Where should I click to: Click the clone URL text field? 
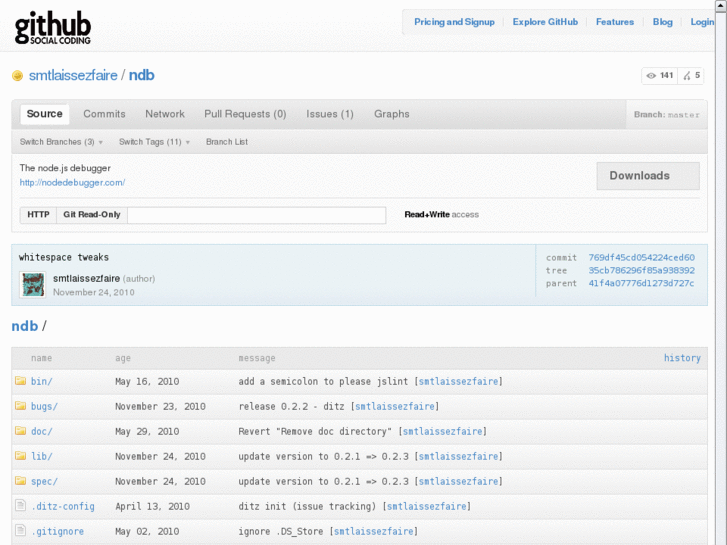[256, 215]
